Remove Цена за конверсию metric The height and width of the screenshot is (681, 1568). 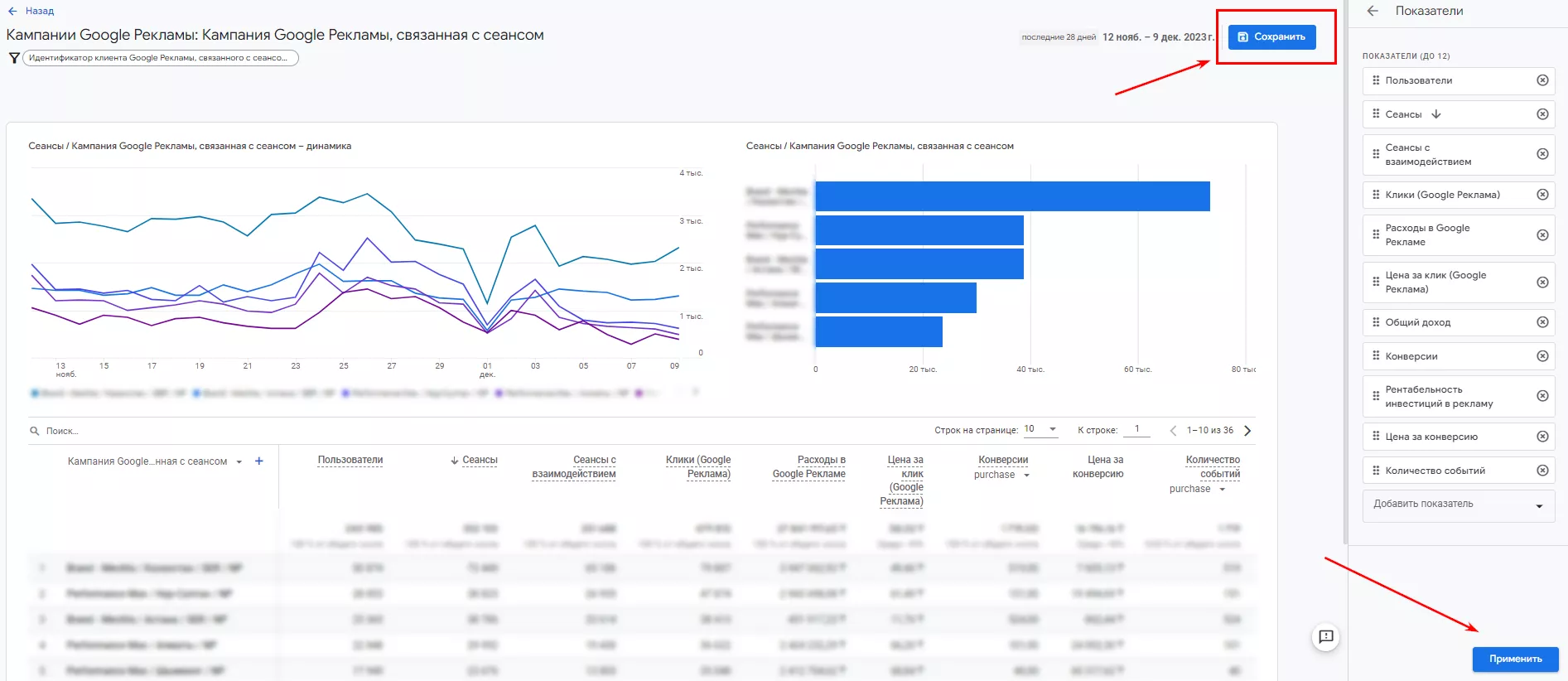point(1542,437)
